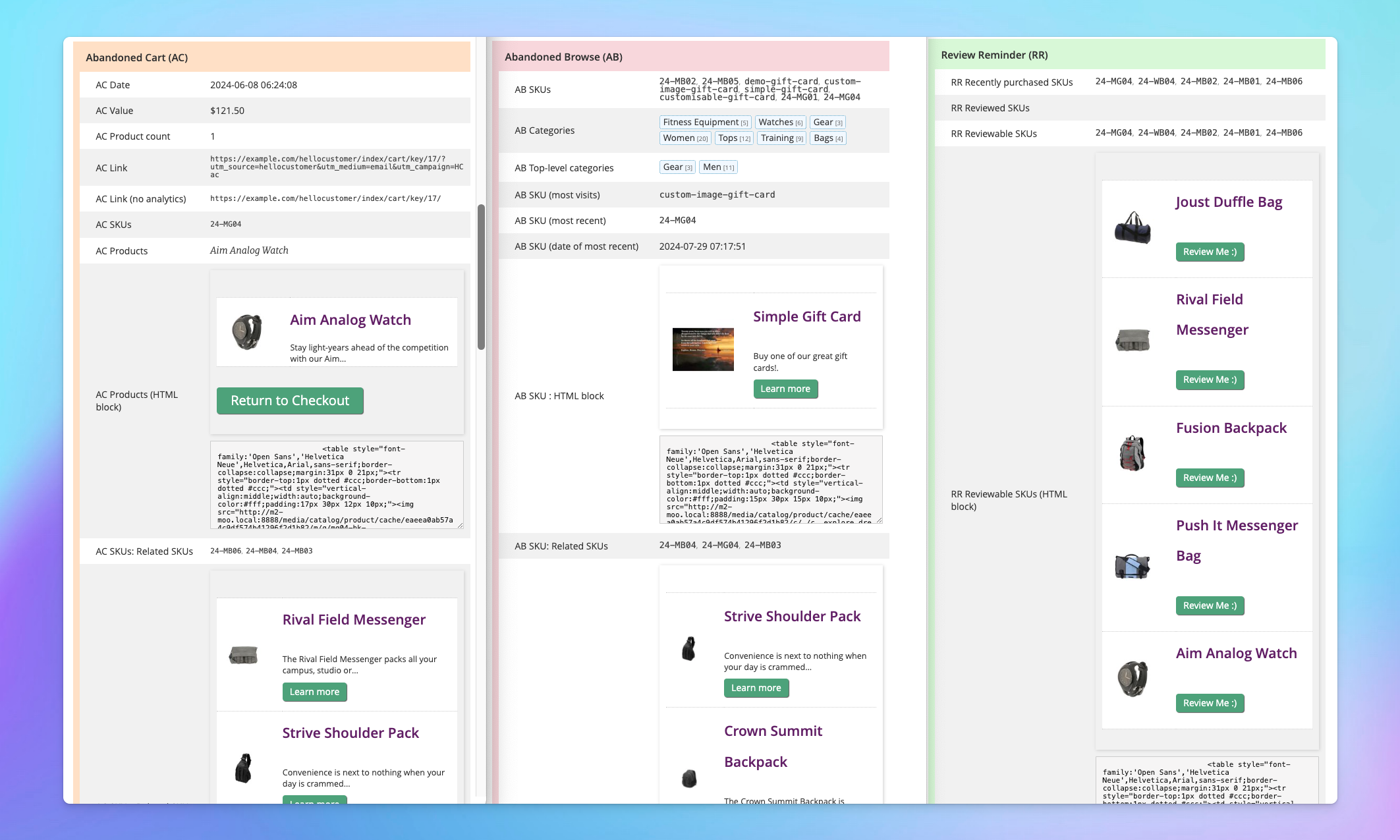Open the Crown Summit Backpack title link

point(773,746)
